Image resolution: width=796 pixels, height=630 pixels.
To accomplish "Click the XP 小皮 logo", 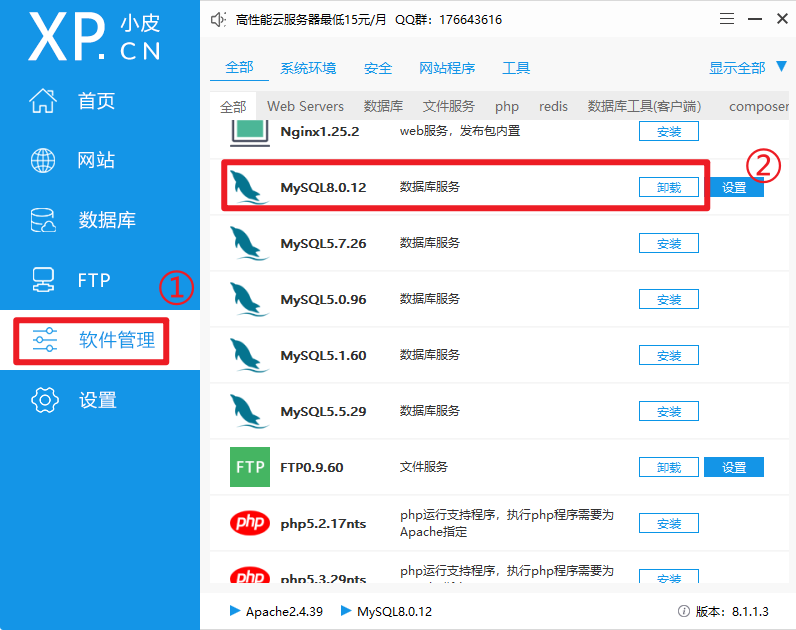I will (94, 37).
